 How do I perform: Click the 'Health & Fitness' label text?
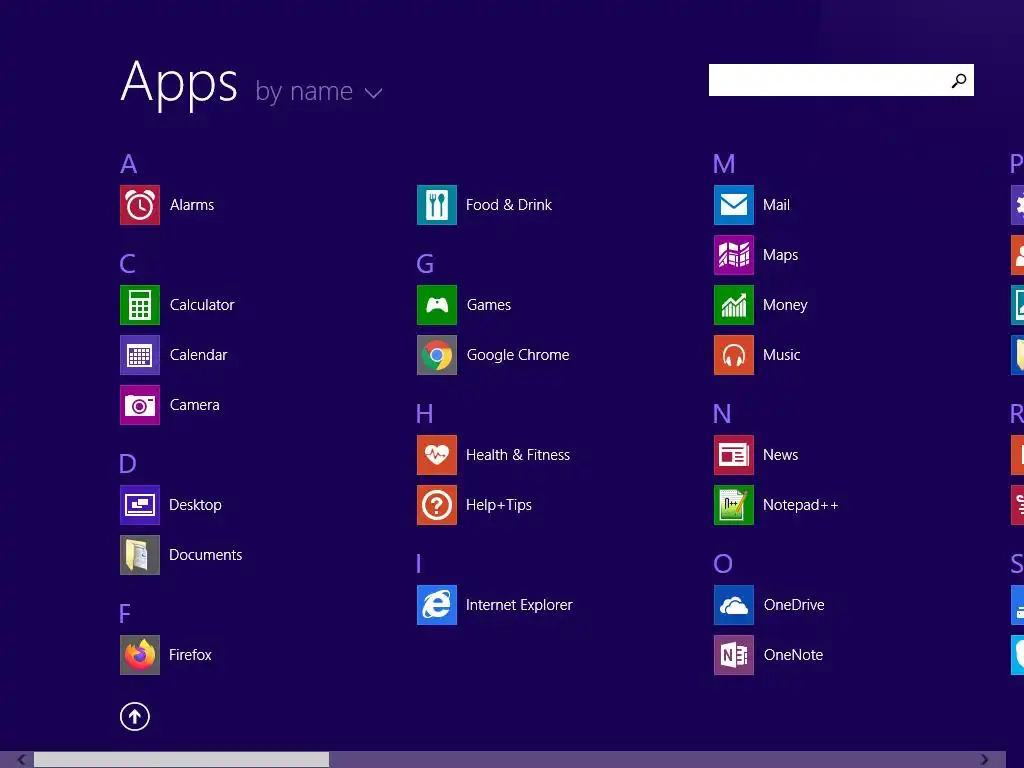coord(518,455)
